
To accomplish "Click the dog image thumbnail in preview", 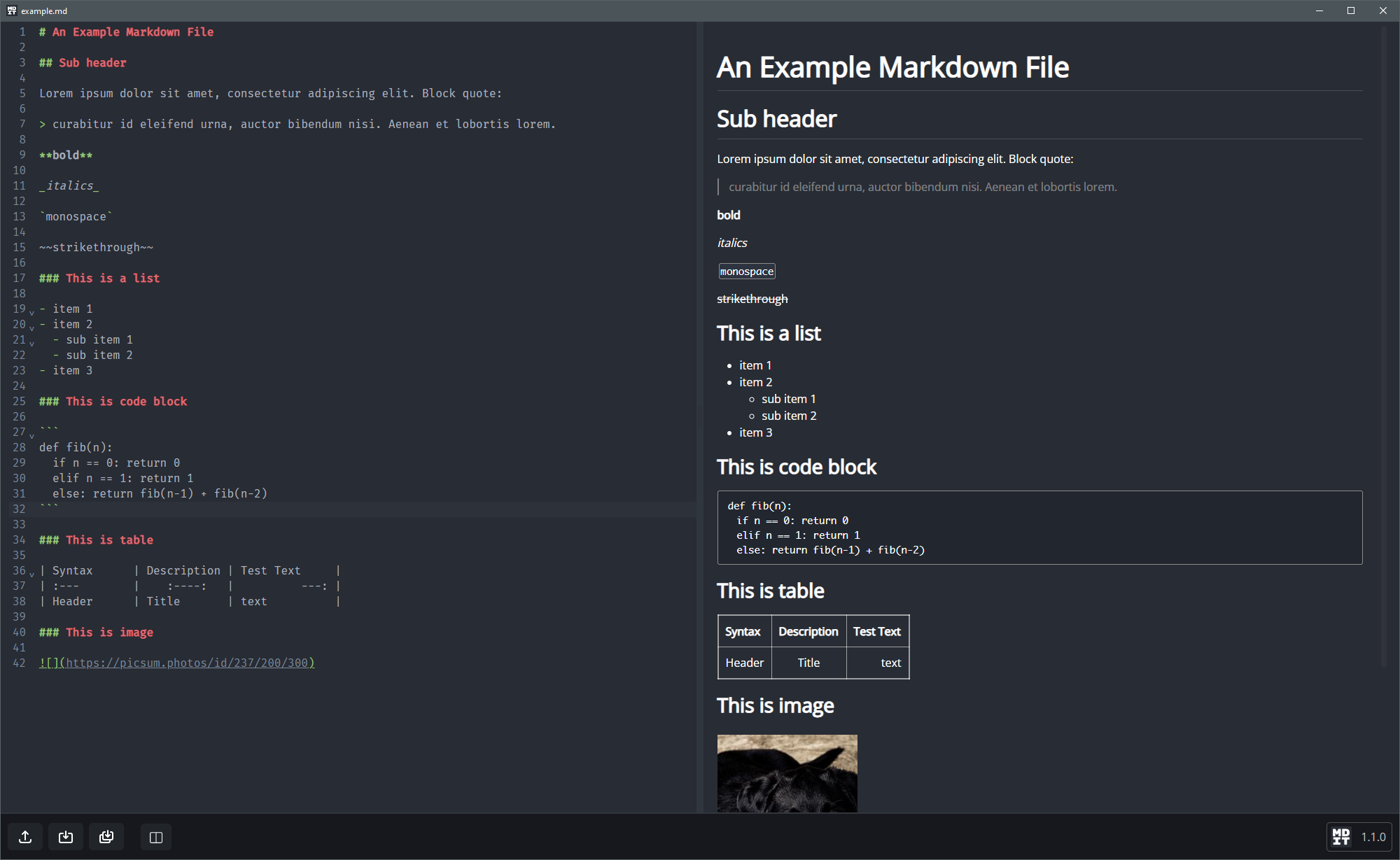I will coord(786,773).
